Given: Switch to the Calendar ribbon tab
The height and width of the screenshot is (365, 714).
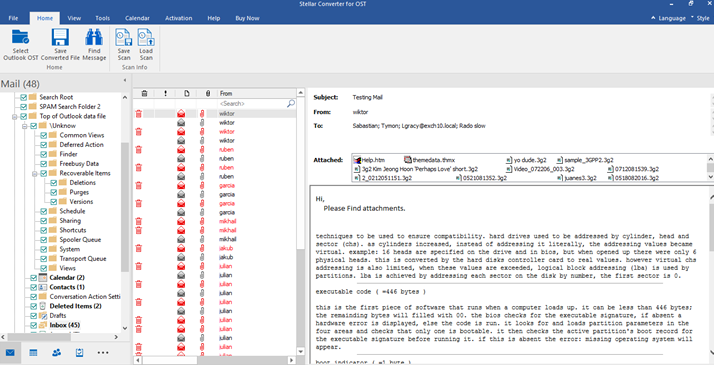Looking at the screenshot, I should pos(138,18).
